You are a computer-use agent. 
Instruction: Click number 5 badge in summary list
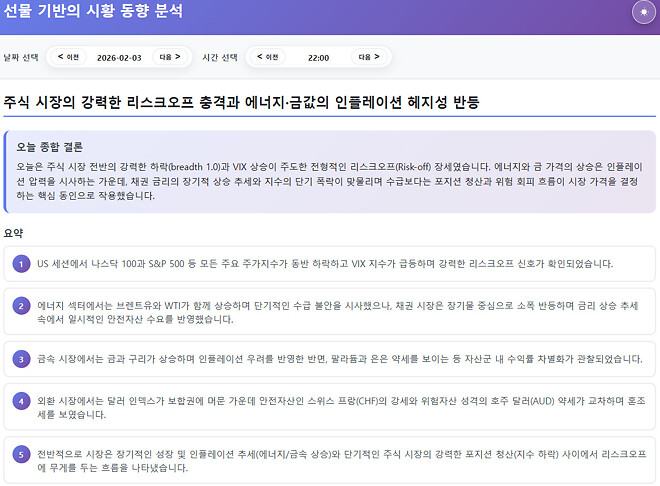click(21, 454)
